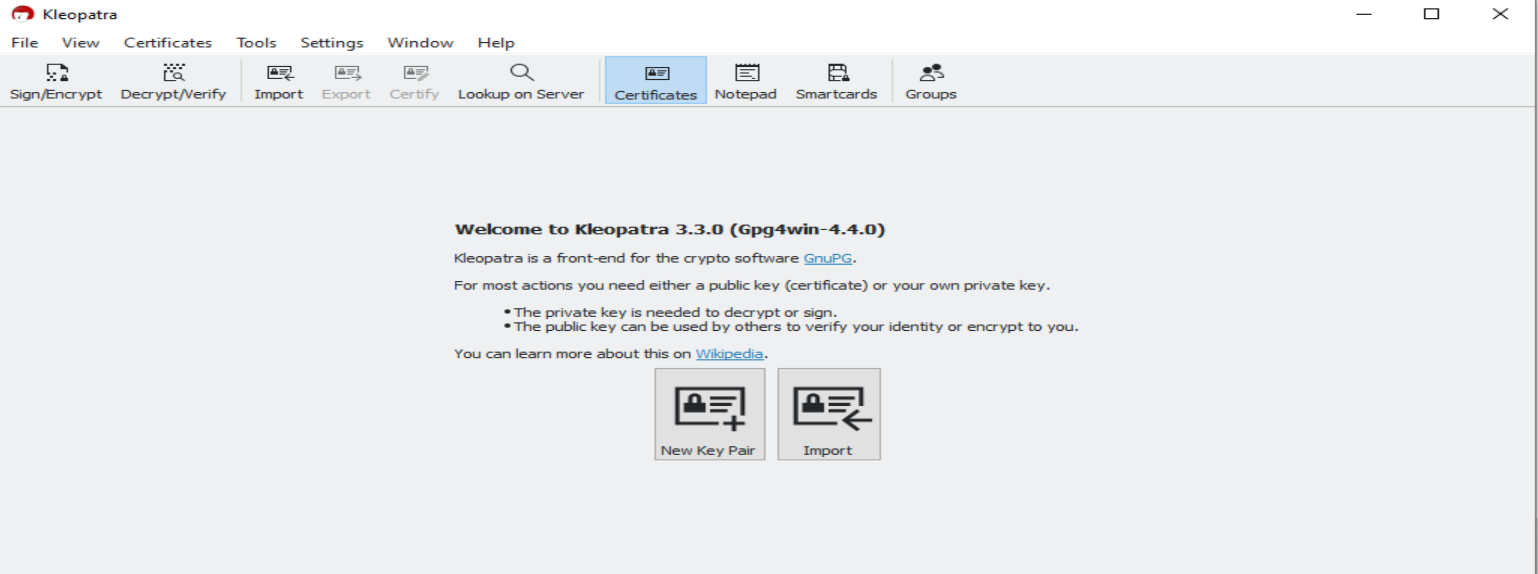Open the GnuPG link
This screenshot has height=574, width=1538.
827,258
